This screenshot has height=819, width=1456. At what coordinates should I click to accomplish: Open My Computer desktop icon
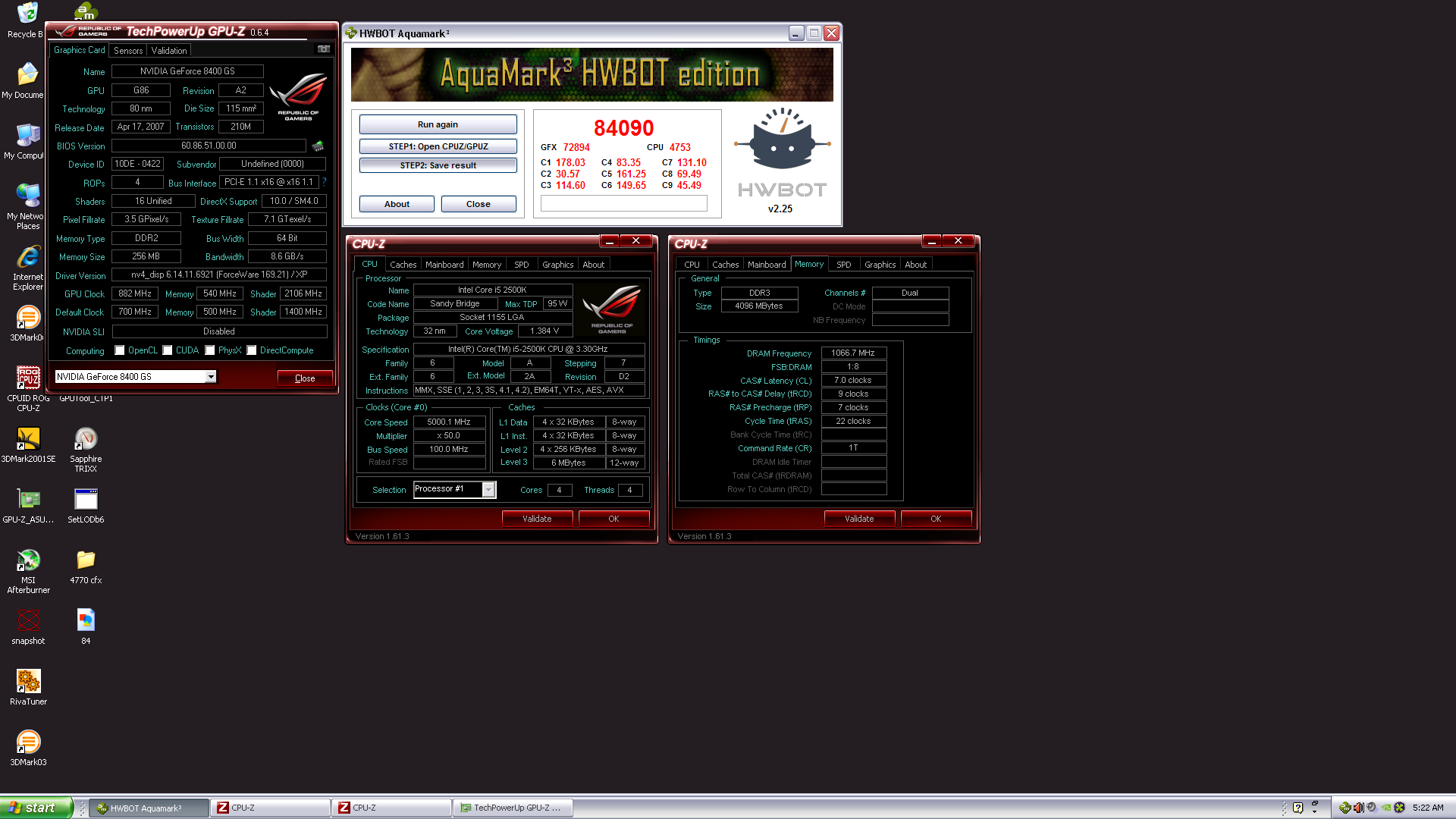pos(28,142)
